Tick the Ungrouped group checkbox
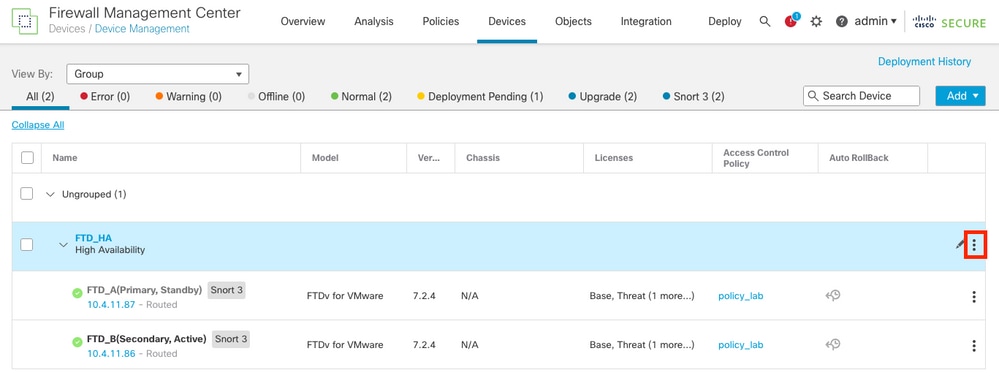This screenshot has width=999, height=376. click(27, 194)
